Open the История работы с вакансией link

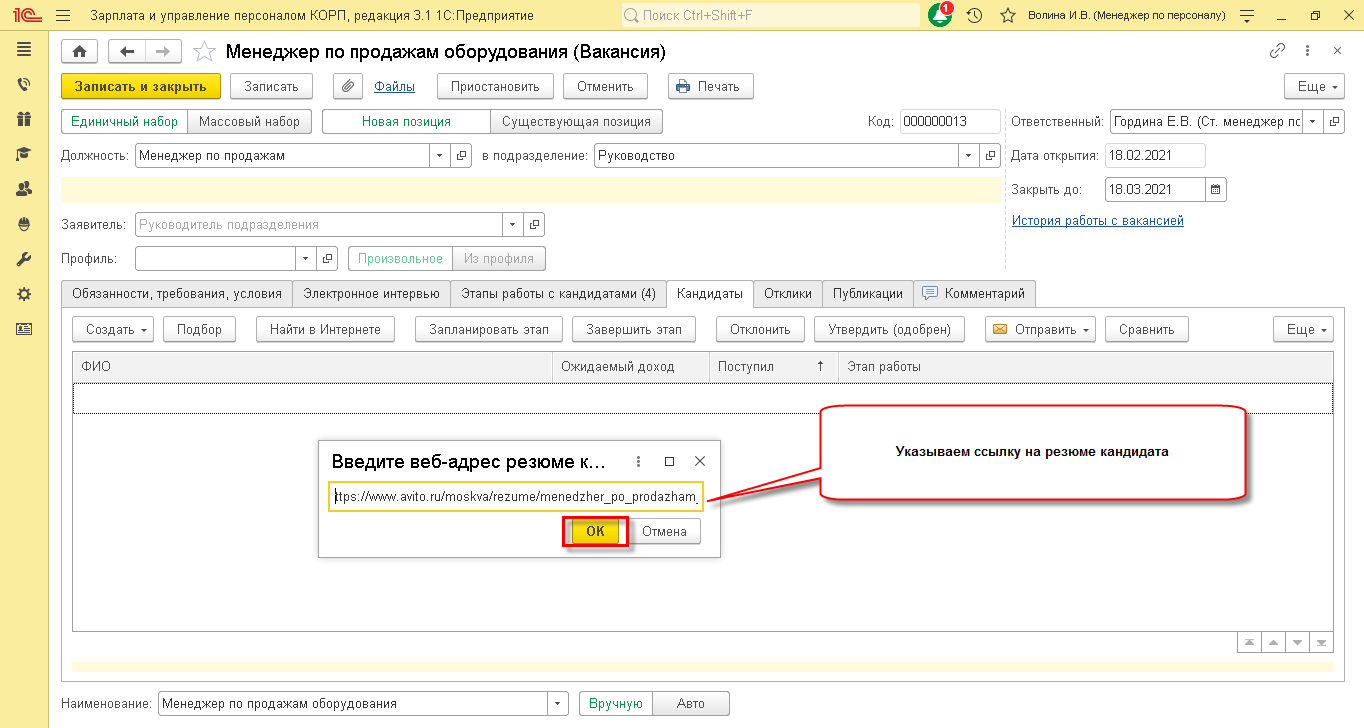[1098, 221]
